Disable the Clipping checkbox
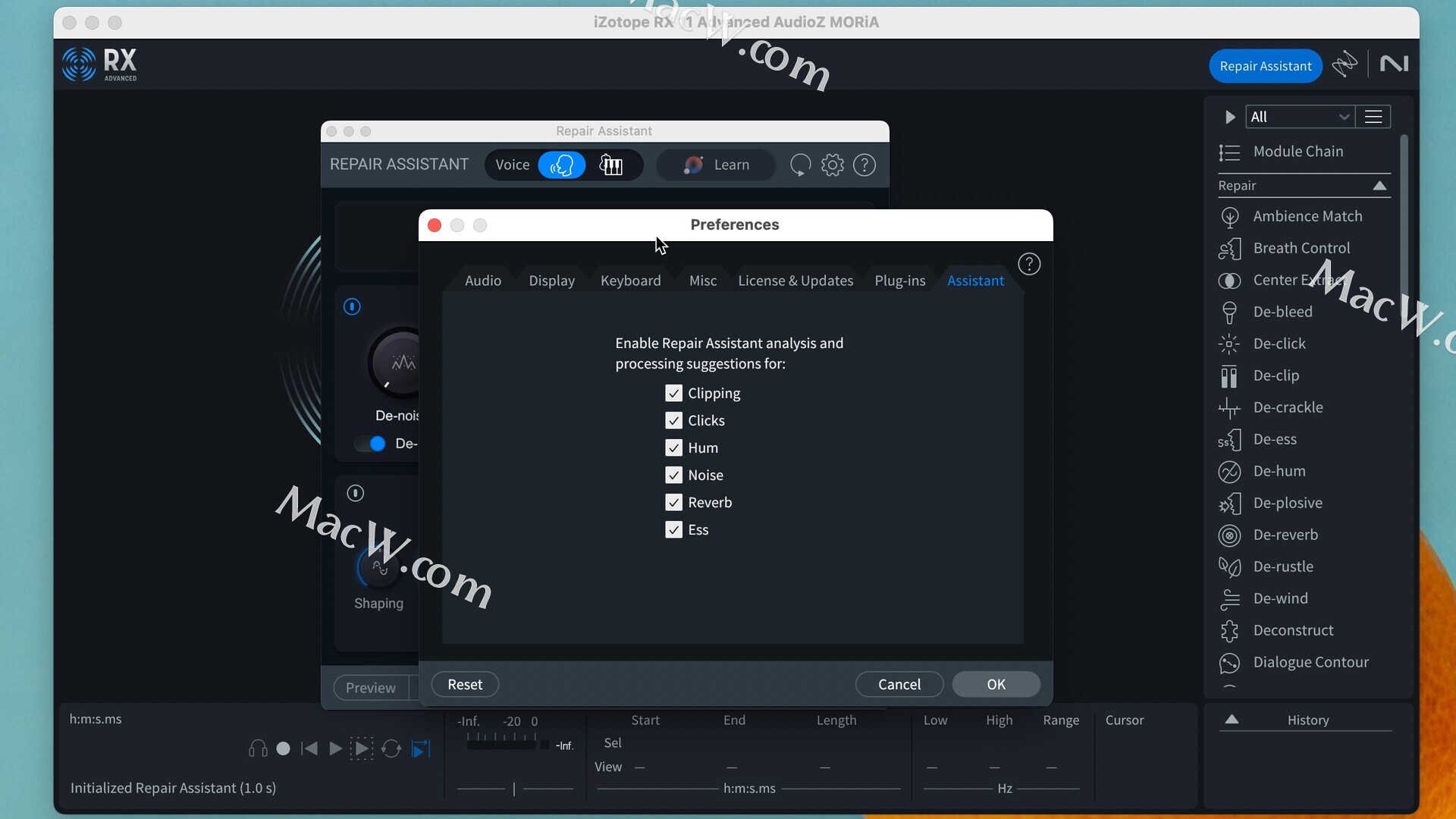 (x=673, y=394)
